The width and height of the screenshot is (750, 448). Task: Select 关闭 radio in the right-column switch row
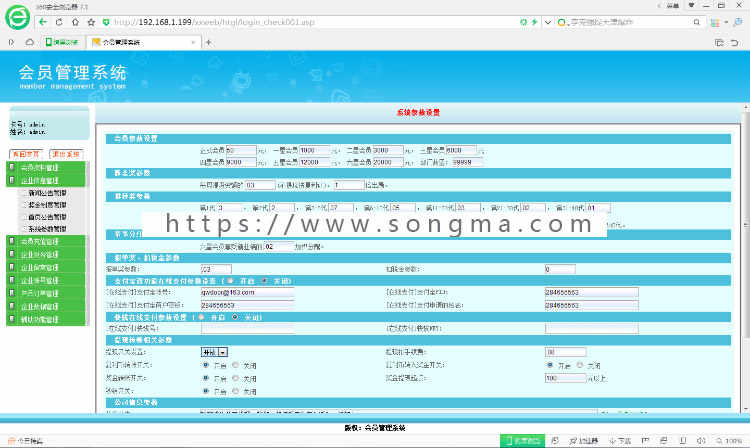pyautogui.click(x=580, y=365)
